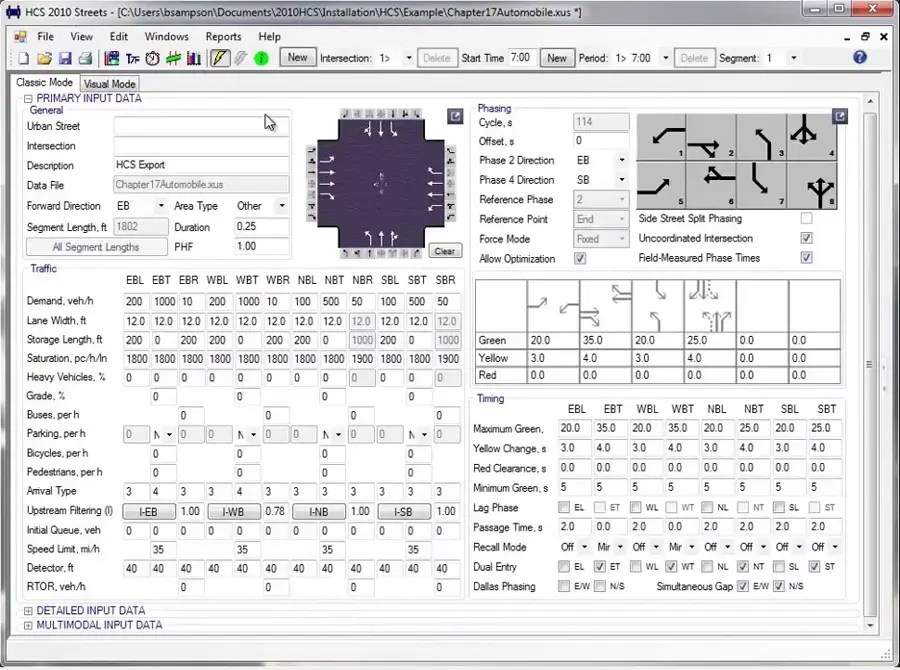
Task: Select phase 7 diagram in phasing grid
Action: 762,185
